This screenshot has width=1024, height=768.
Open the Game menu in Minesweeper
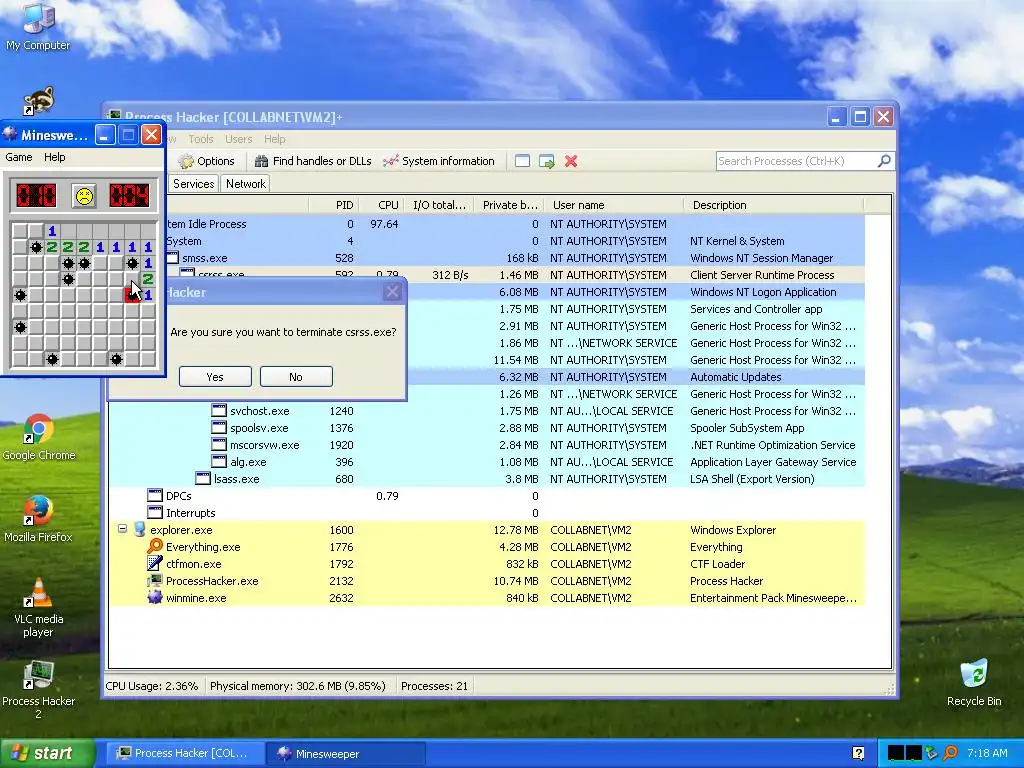coord(19,157)
